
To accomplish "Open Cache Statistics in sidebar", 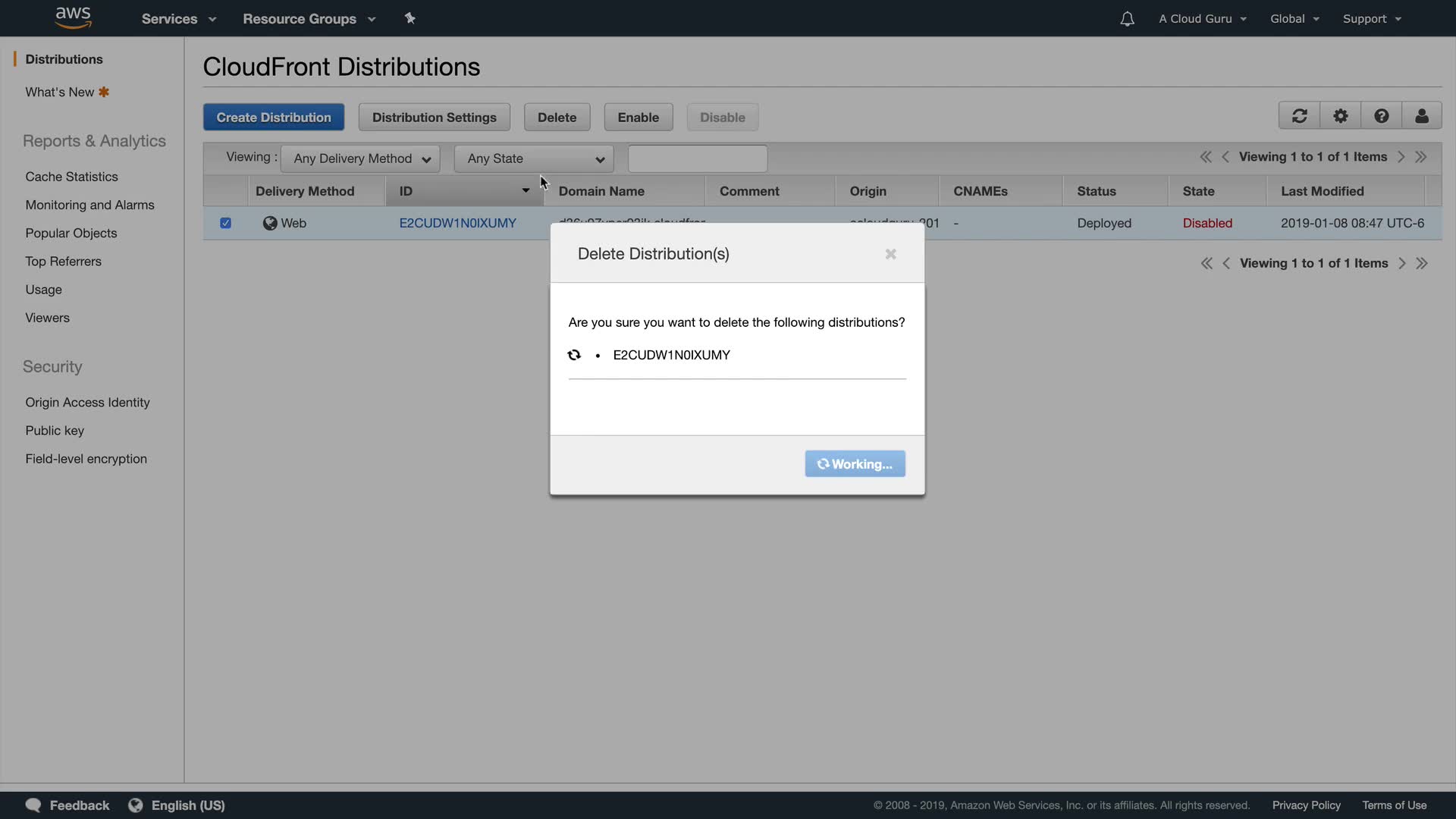I will [71, 177].
